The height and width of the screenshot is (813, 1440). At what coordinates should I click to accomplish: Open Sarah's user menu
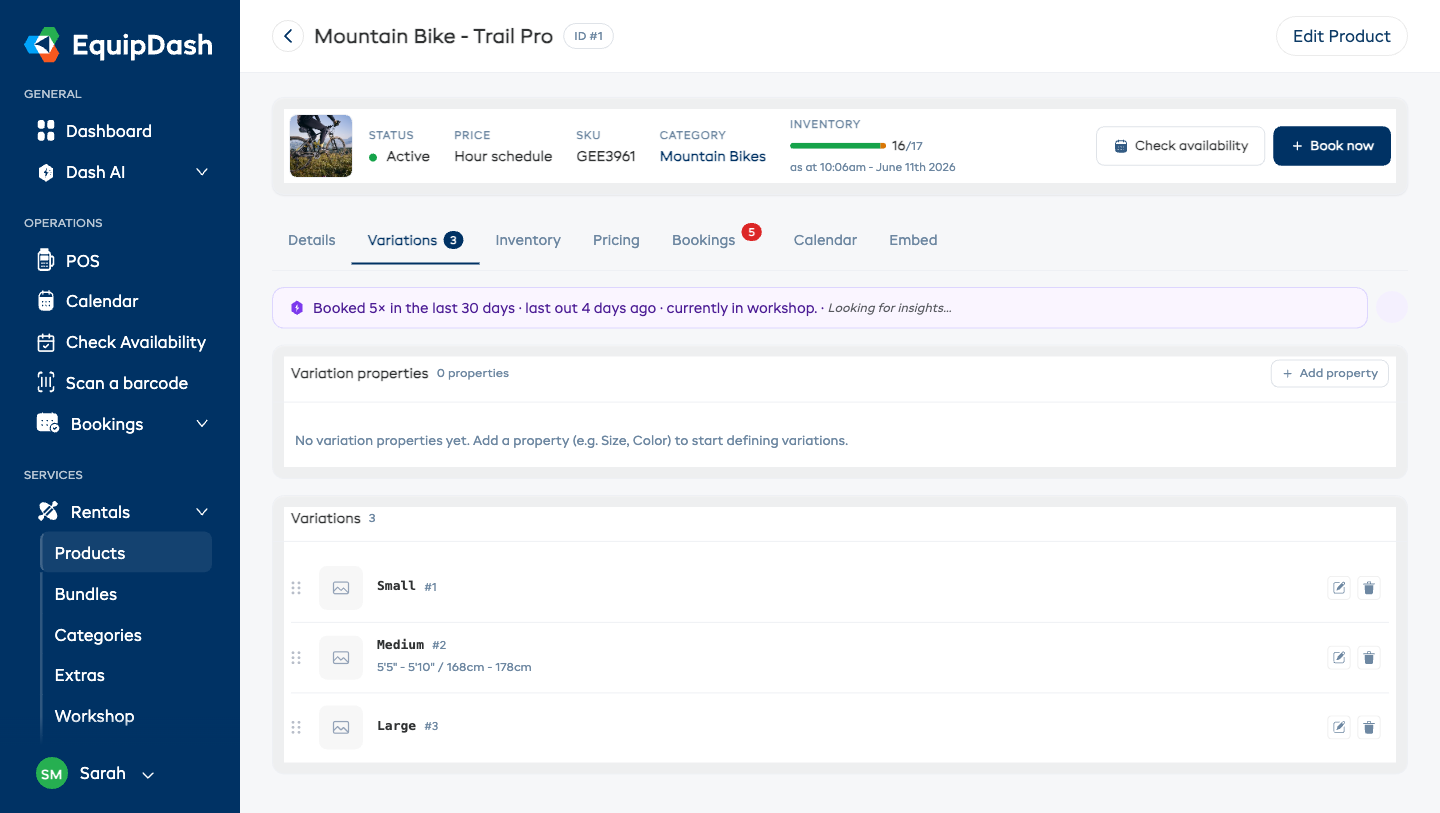[96, 774]
